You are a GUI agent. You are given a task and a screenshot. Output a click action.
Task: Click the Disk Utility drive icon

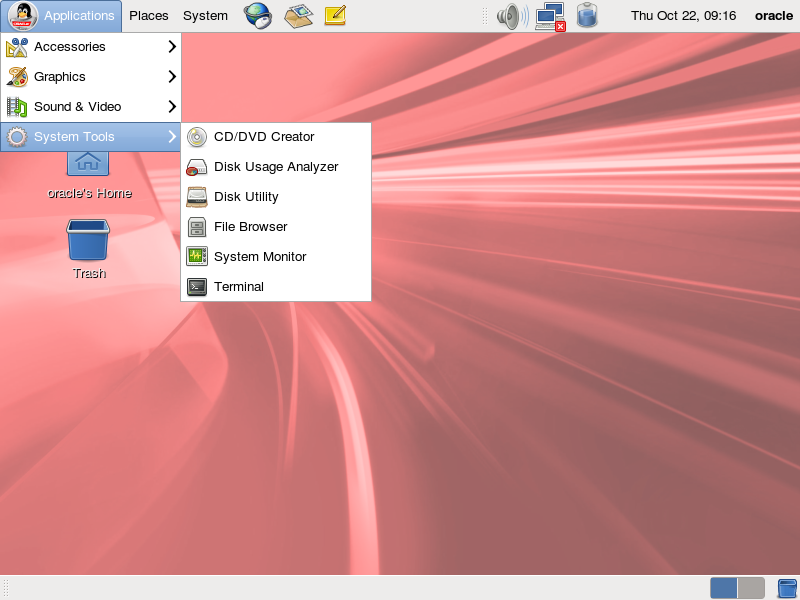click(x=196, y=197)
